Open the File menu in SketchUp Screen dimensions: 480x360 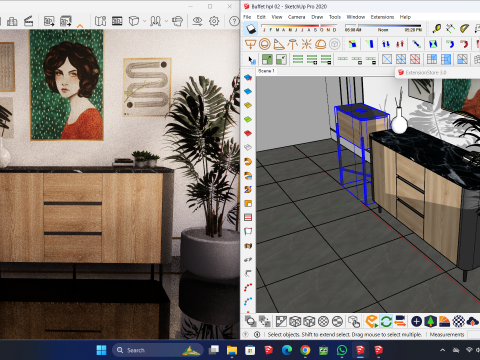[247, 17]
